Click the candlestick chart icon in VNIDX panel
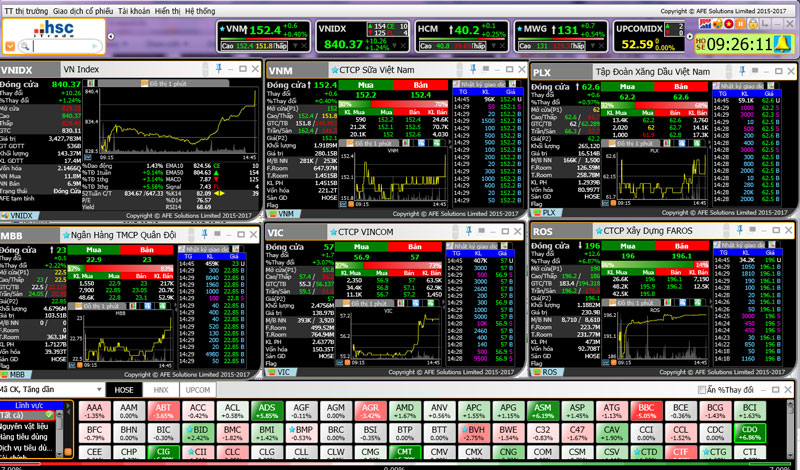The image size is (800, 470). (91, 83)
